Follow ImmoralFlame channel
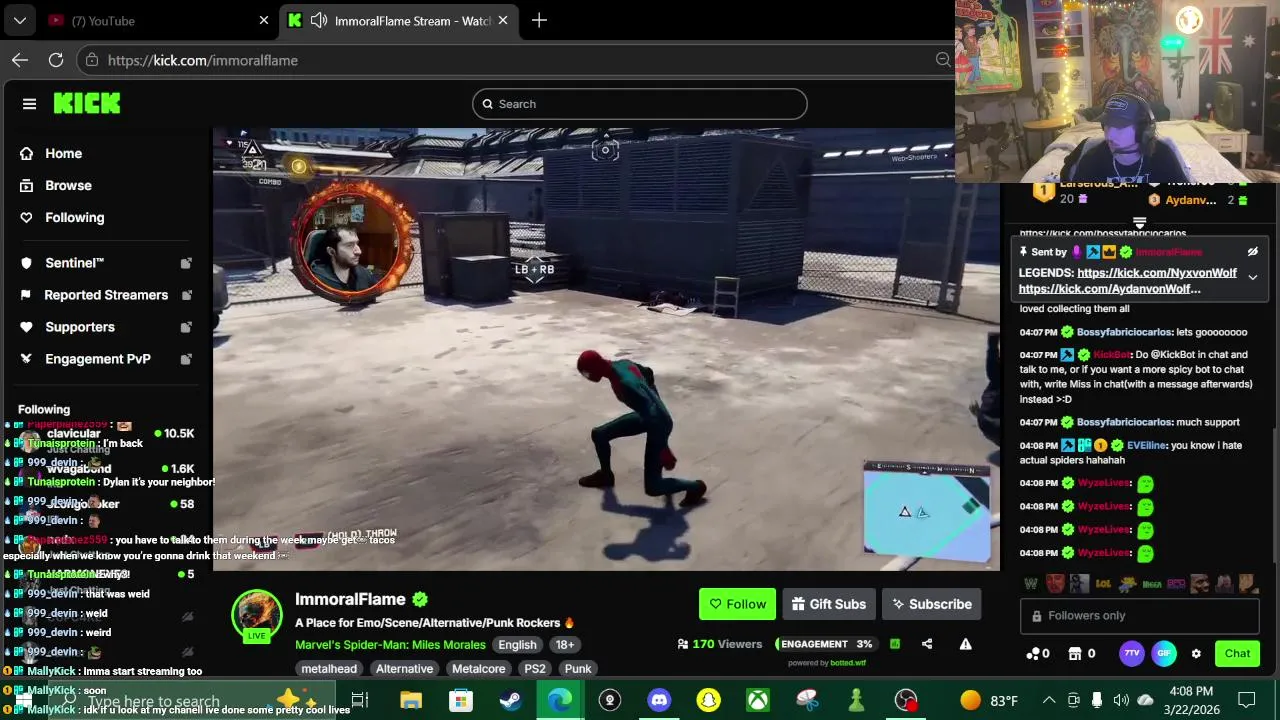1280x720 pixels. [x=737, y=604]
